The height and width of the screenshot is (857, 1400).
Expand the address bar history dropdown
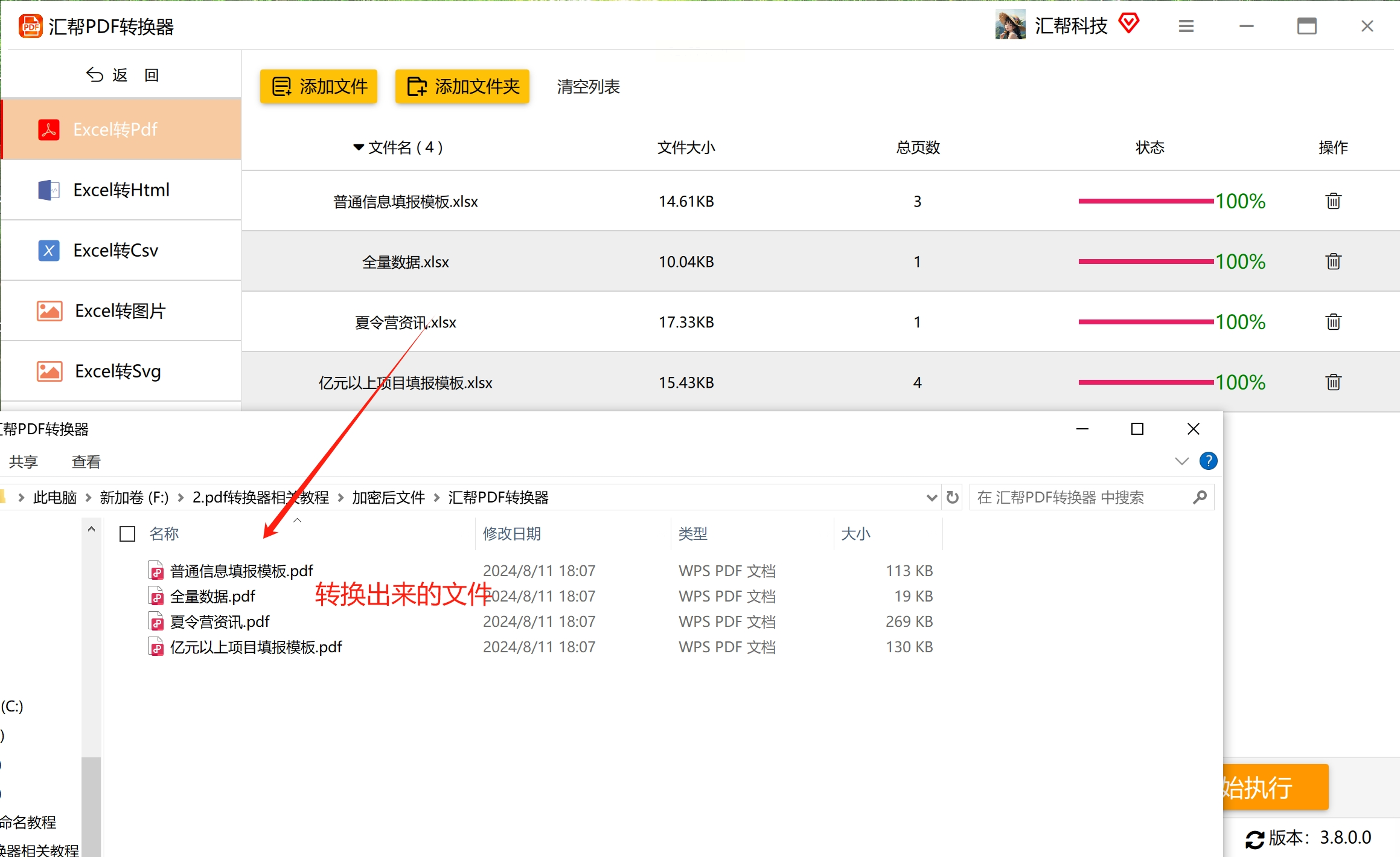tap(931, 498)
